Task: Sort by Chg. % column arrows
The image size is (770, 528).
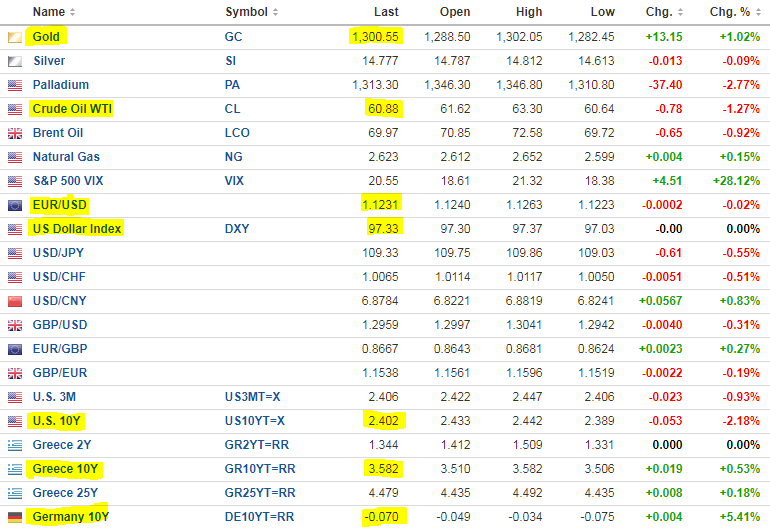Action: 758,12
